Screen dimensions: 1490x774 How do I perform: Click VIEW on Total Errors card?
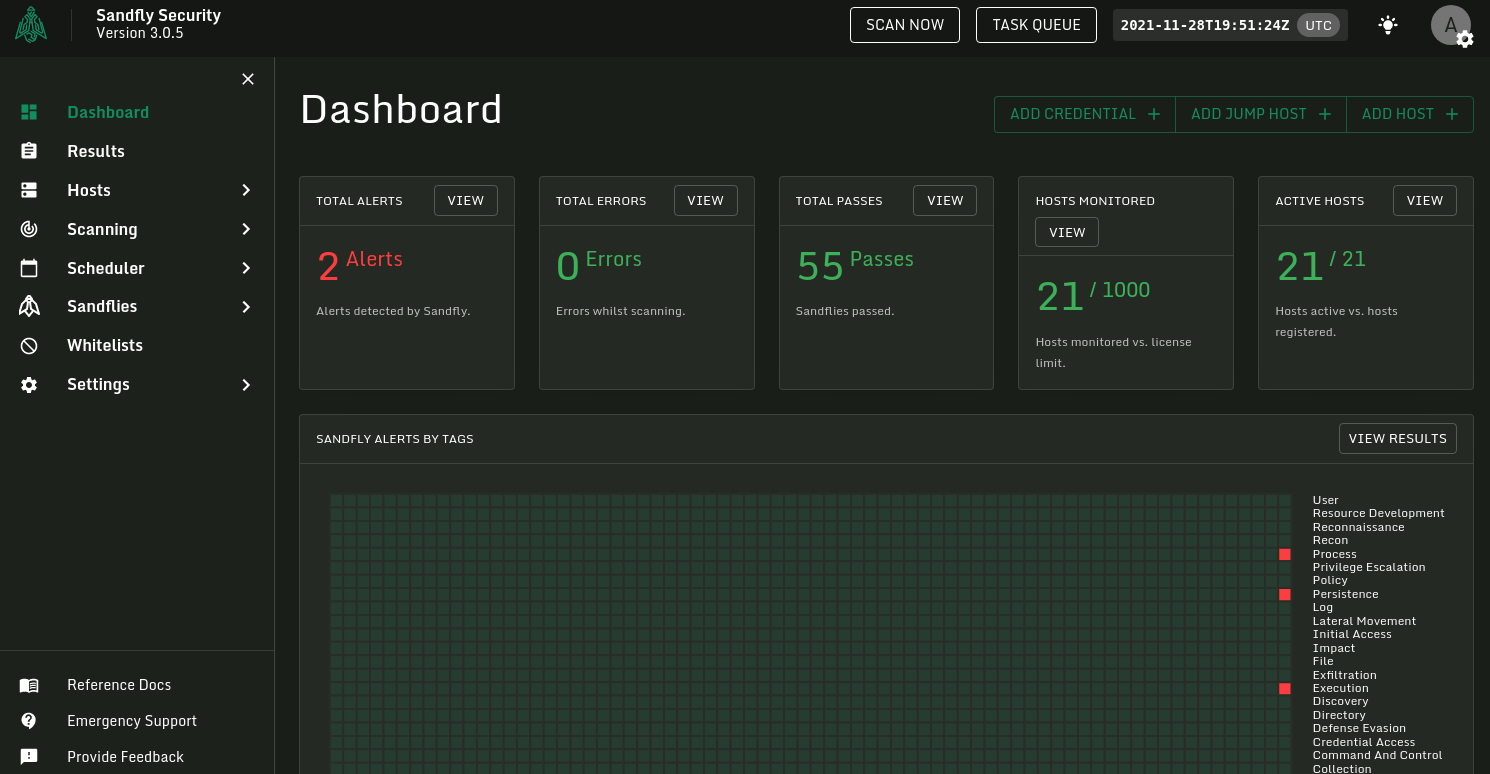706,200
